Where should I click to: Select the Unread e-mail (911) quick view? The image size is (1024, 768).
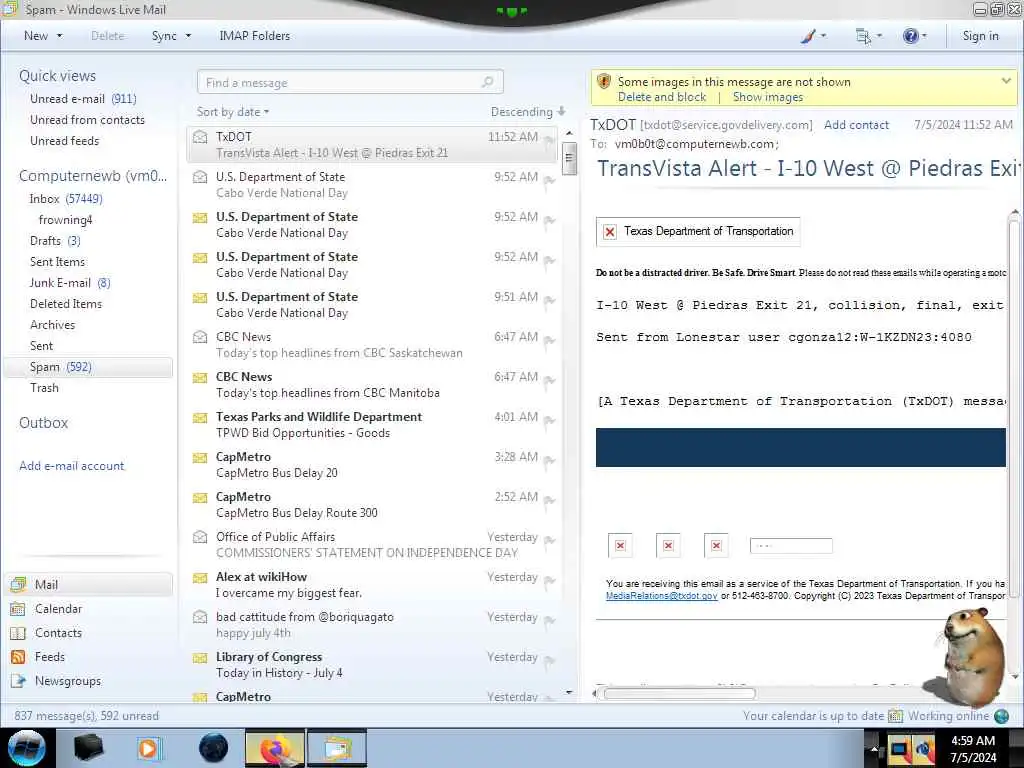coord(83,99)
